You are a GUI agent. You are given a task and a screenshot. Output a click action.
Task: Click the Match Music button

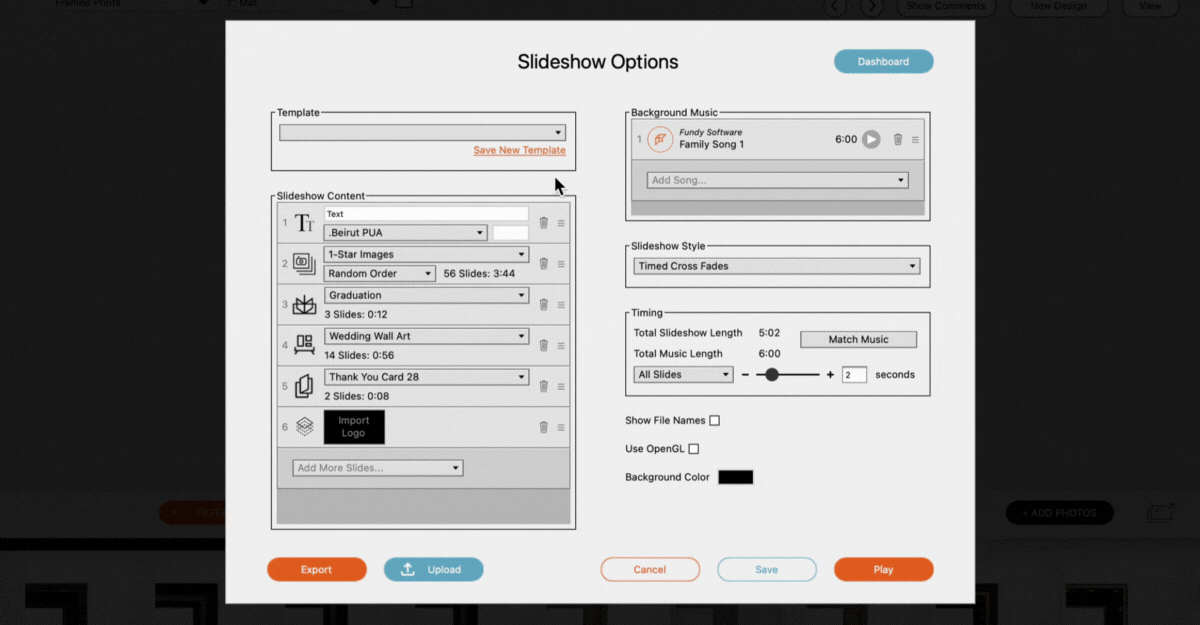[858, 340]
